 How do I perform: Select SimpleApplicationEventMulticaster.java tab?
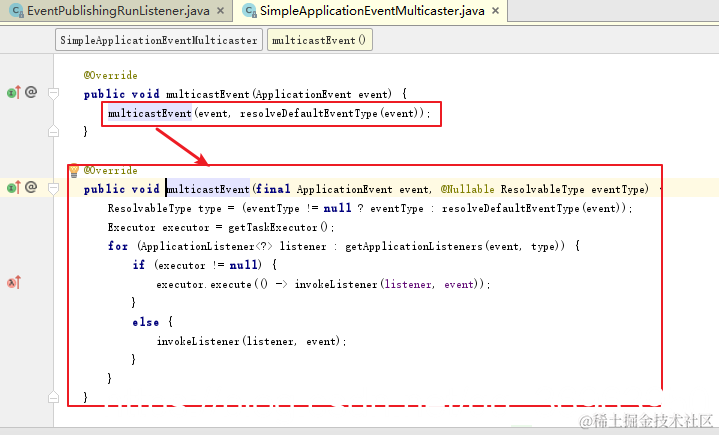tap(372, 11)
